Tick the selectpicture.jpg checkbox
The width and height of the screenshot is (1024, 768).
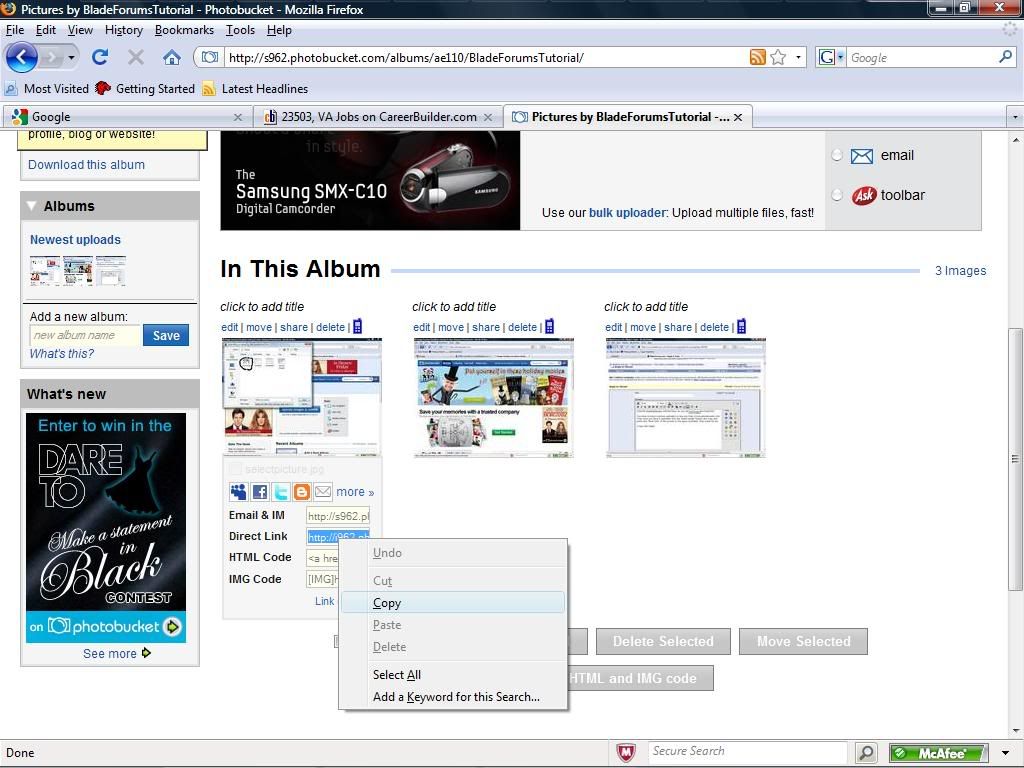pyautogui.click(x=235, y=469)
